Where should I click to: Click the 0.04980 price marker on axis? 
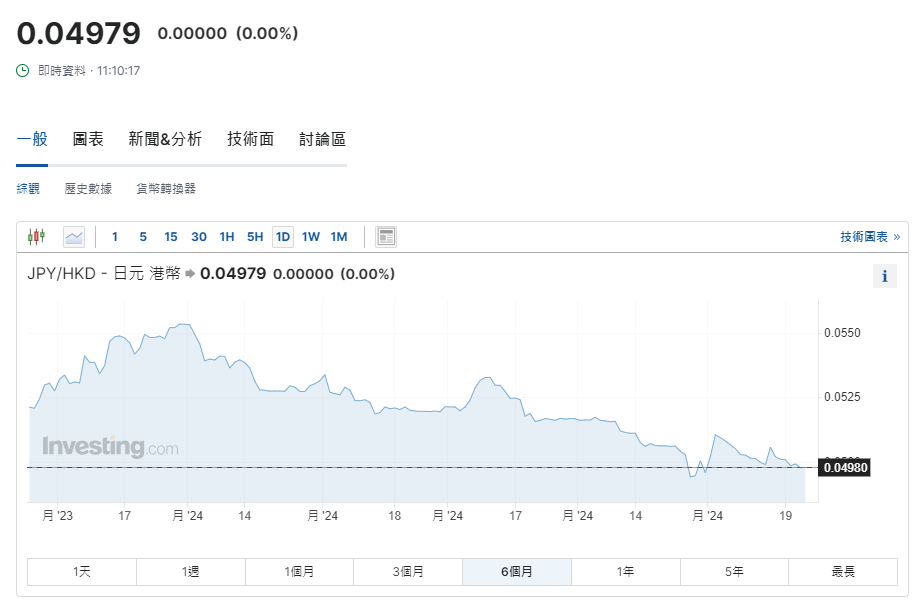click(x=844, y=467)
